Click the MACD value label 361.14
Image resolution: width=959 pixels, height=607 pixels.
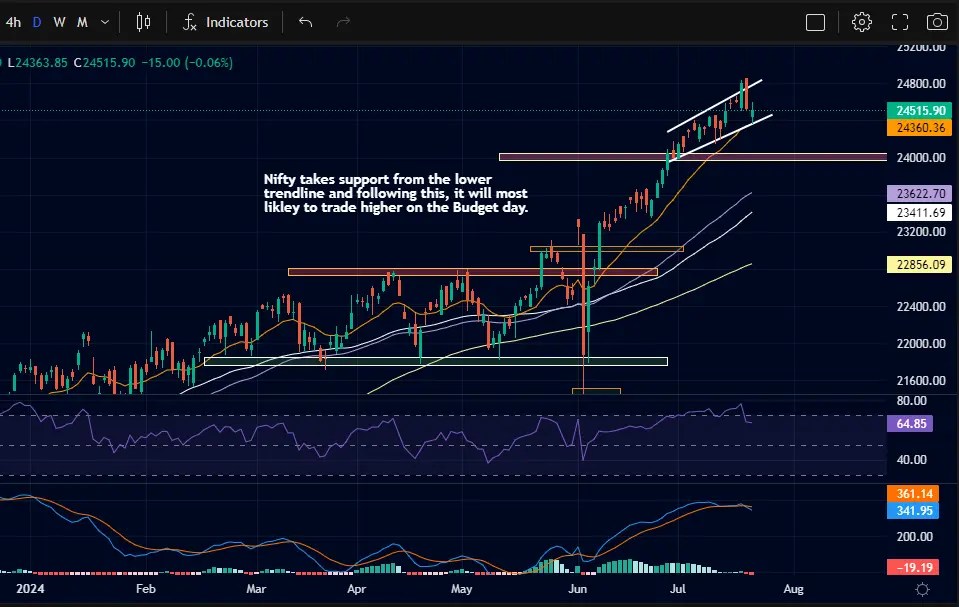913,493
